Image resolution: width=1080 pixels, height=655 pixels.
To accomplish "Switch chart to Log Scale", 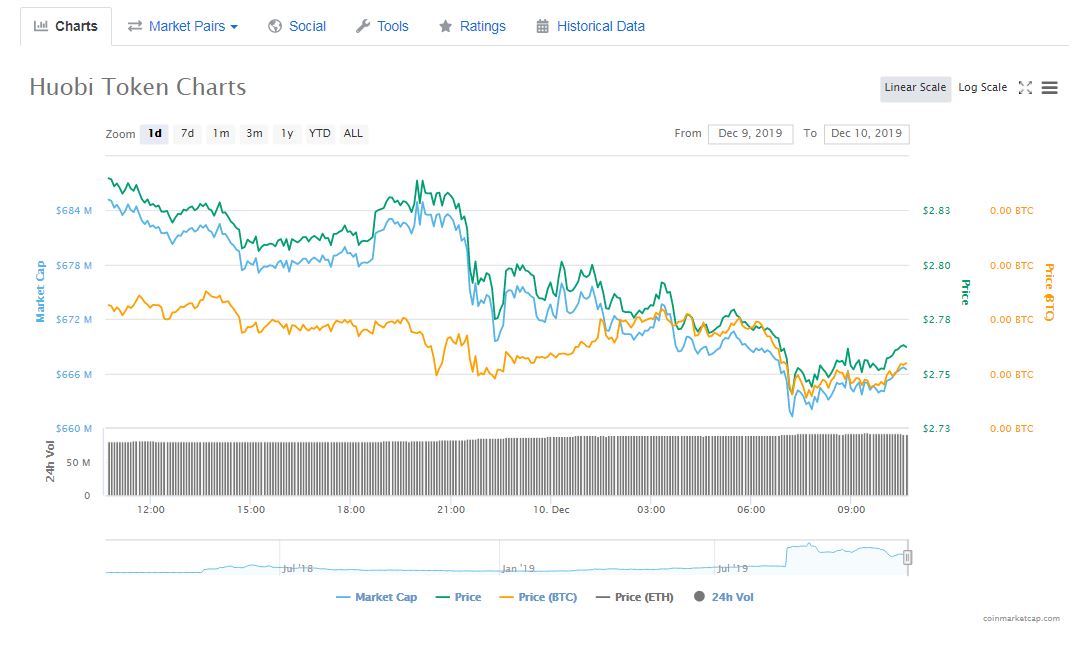I will 982,88.
